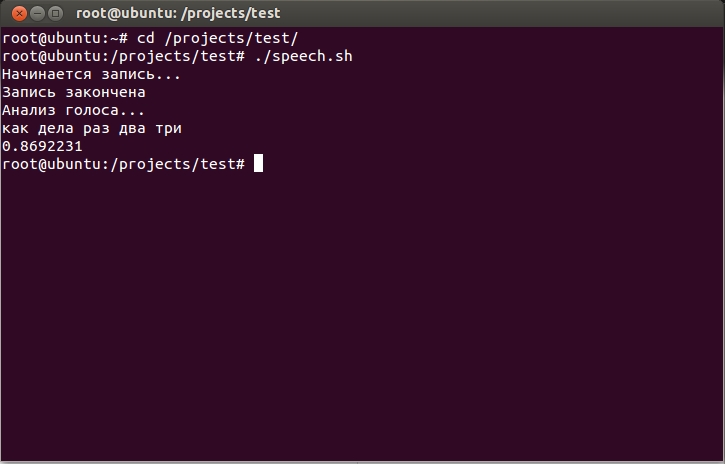This screenshot has width=725, height=464.
Task: Click the word Запись in Запись закончена
Action: click(x=27, y=92)
